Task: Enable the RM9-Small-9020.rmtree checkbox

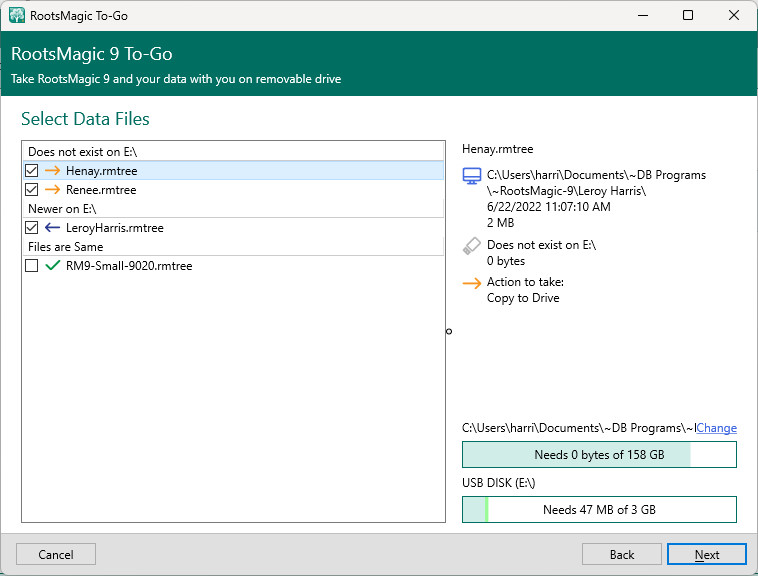Action: click(x=32, y=266)
